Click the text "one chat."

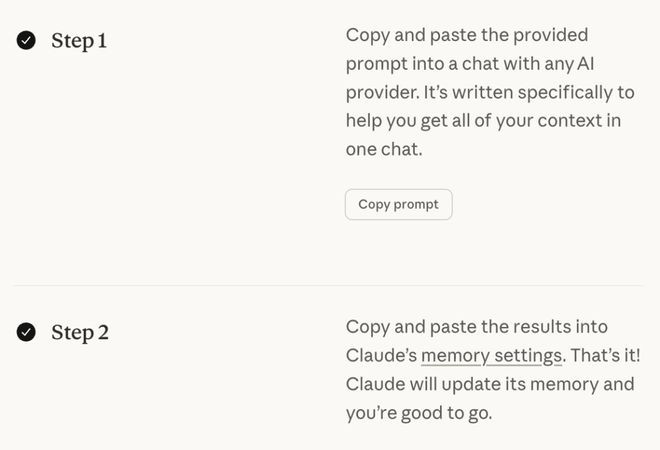click(384, 149)
